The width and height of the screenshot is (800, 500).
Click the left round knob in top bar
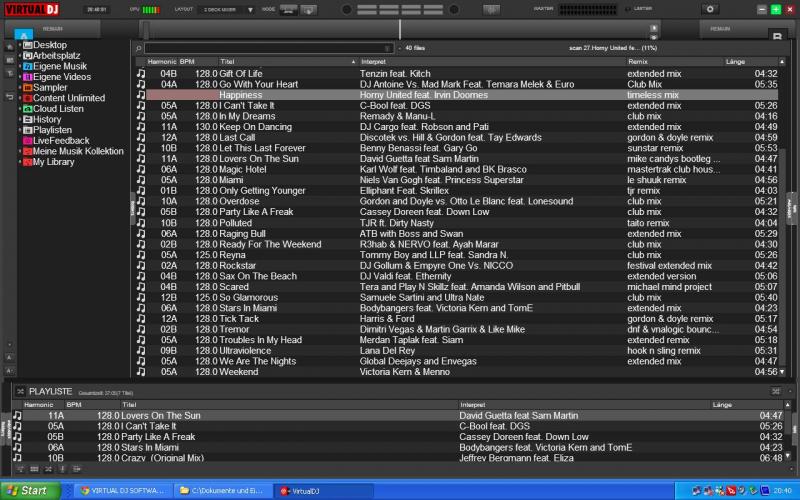point(346,9)
